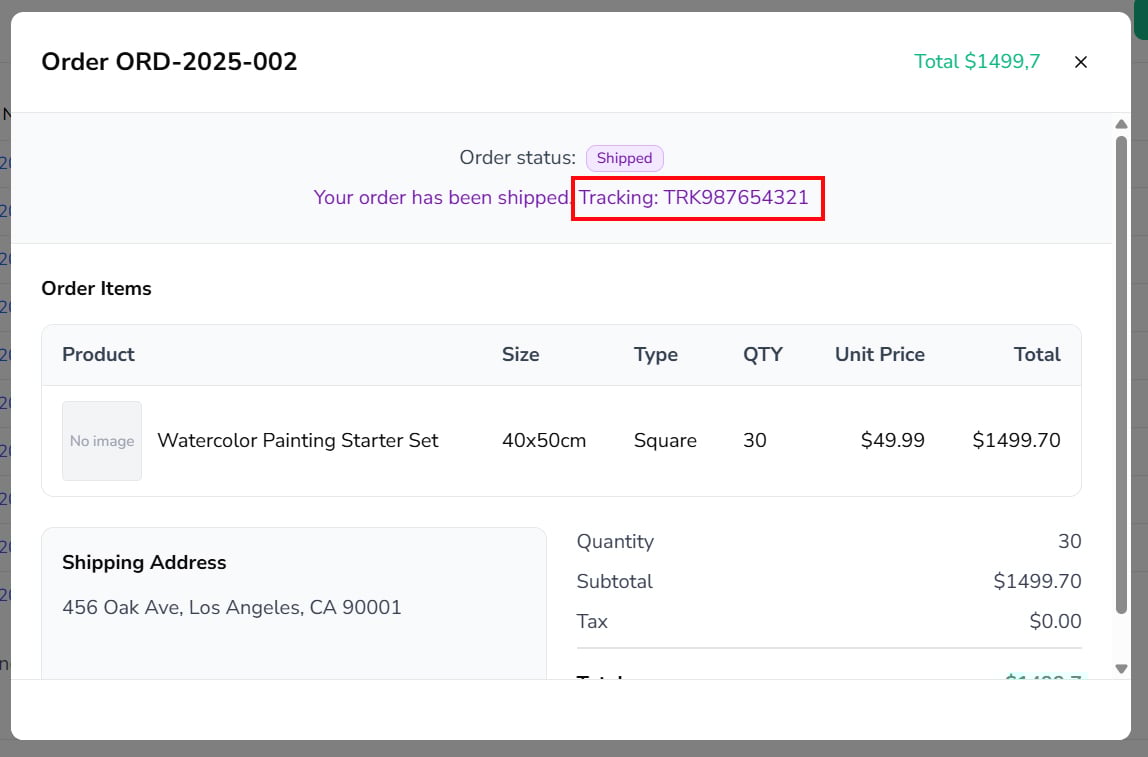Click the Order ORD-2025-002 title
Screen dimensions: 1148x757
click(x=169, y=62)
